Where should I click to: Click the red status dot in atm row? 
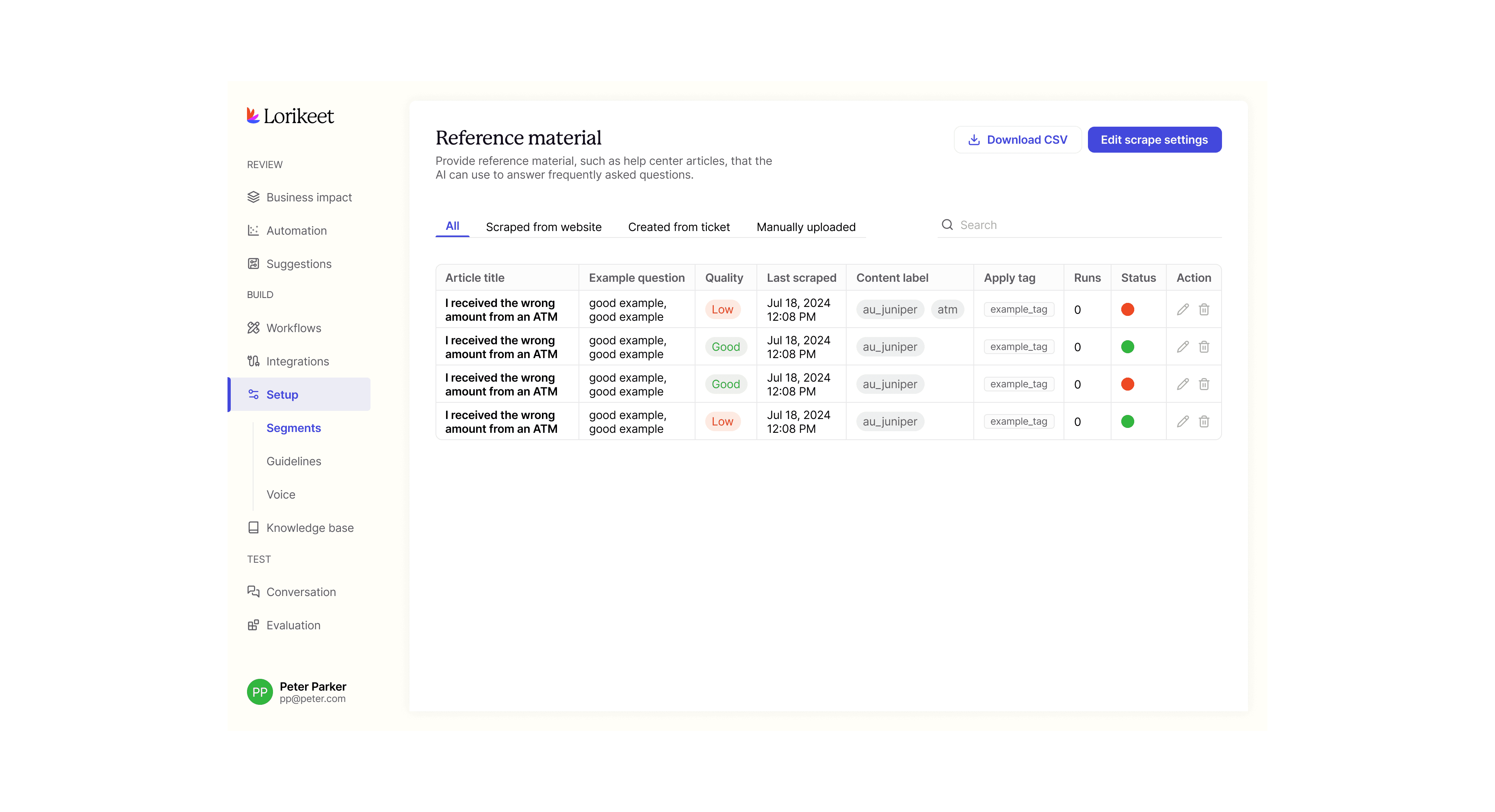(1128, 310)
